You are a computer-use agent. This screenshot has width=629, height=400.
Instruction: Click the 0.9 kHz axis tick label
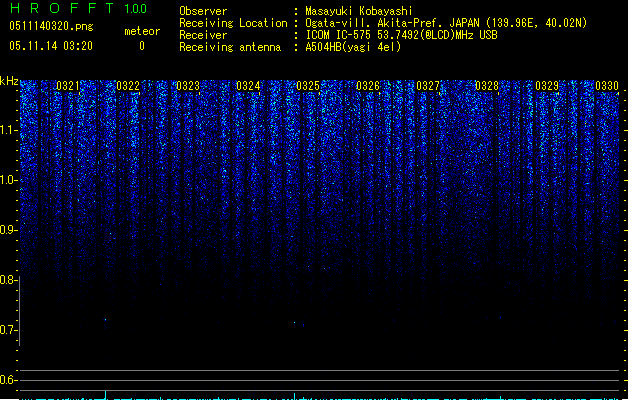(8, 230)
